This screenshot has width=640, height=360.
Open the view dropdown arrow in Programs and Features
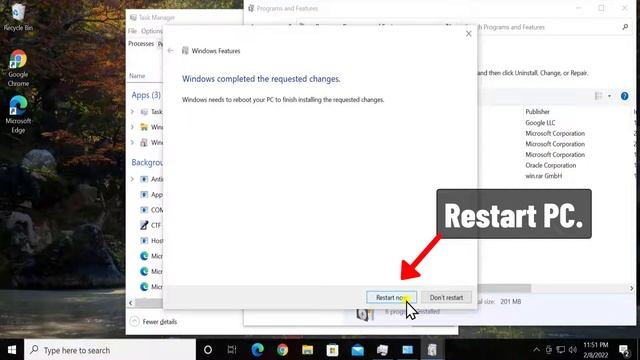pyautogui.click(x=609, y=96)
